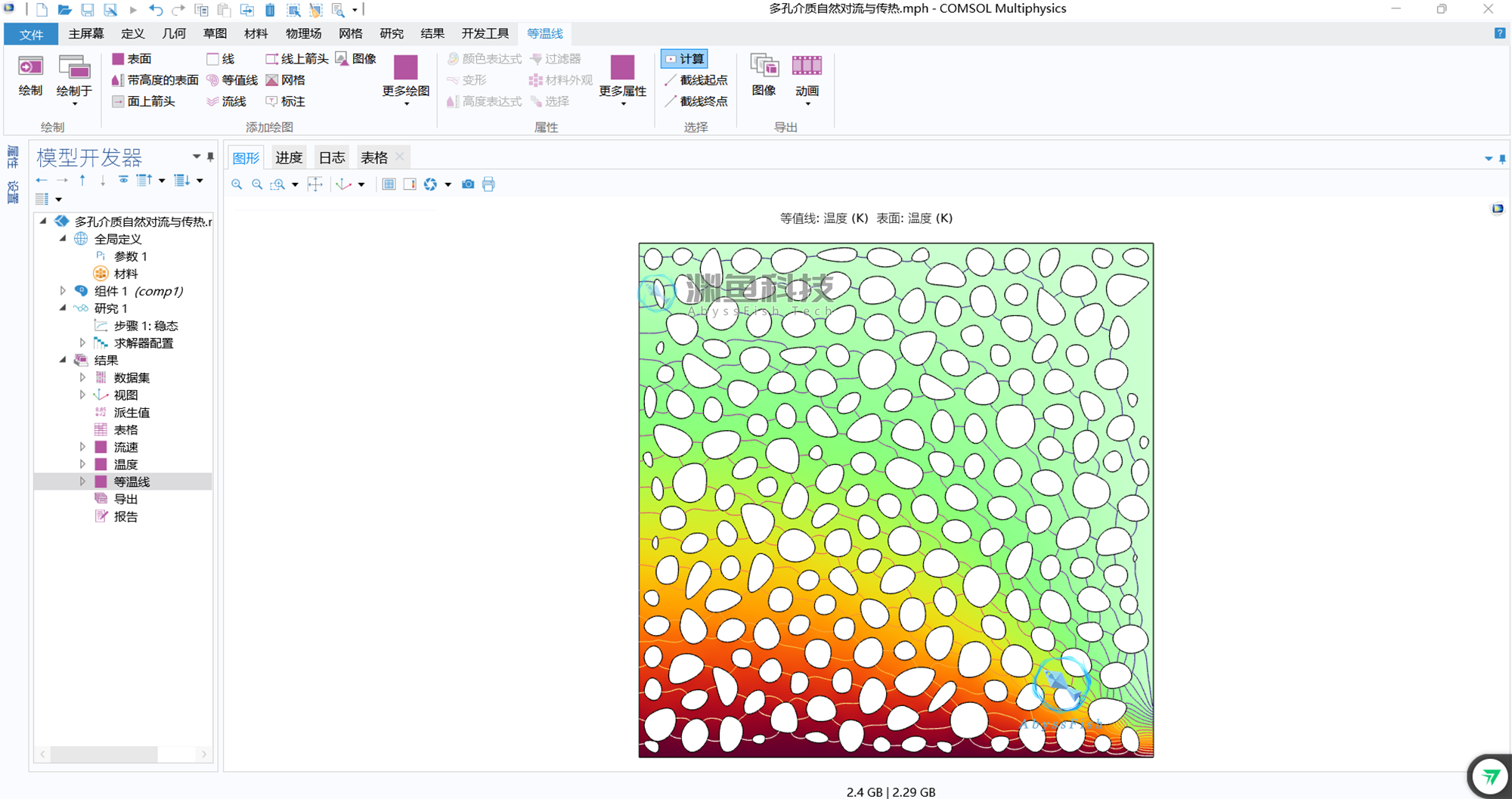
Task: Toggle the Show More Options eye icon
Action: [123, 180]
